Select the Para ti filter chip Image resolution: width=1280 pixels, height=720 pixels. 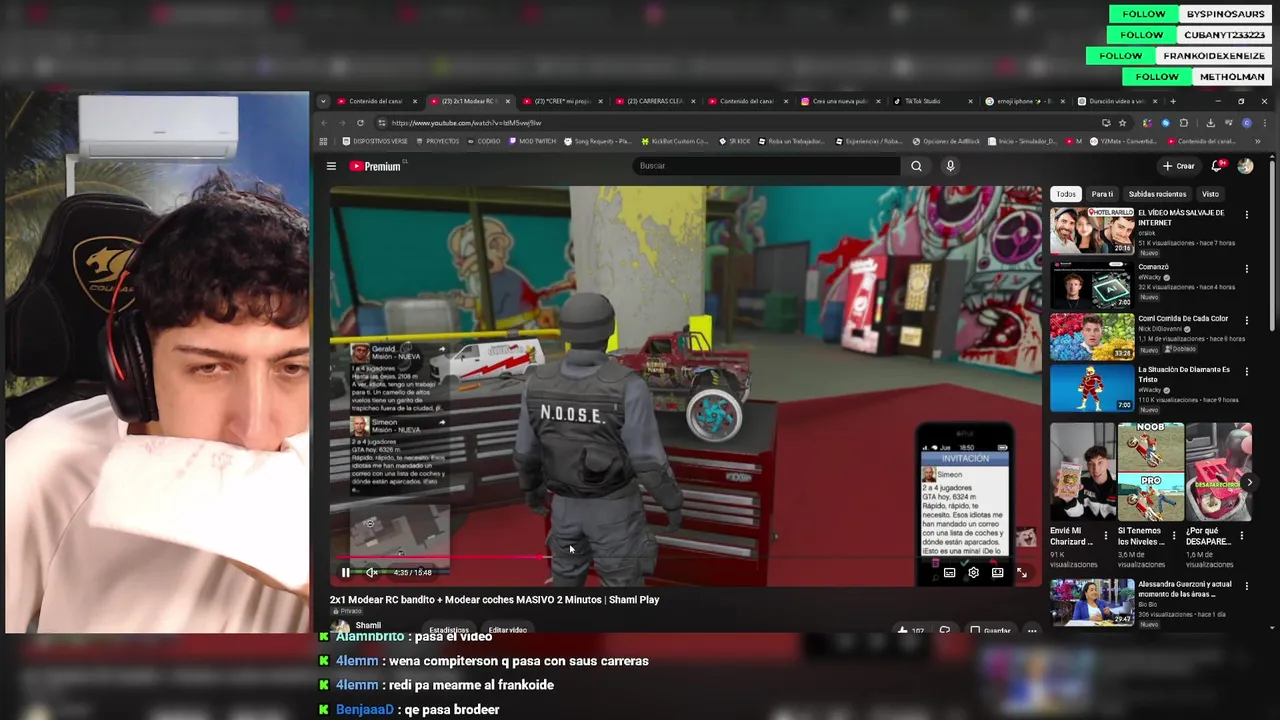tap(1102, 194)
